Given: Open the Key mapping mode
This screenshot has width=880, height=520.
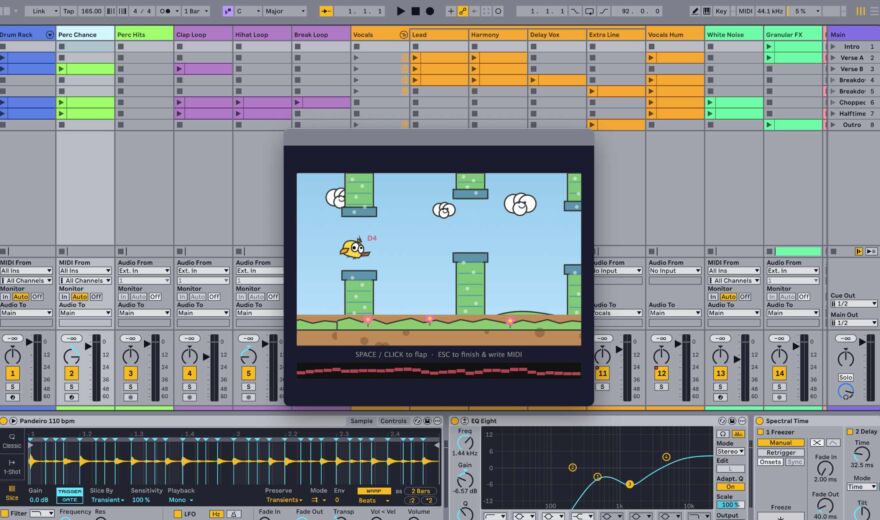Looking at the screenshot, I should coord(721,11).
